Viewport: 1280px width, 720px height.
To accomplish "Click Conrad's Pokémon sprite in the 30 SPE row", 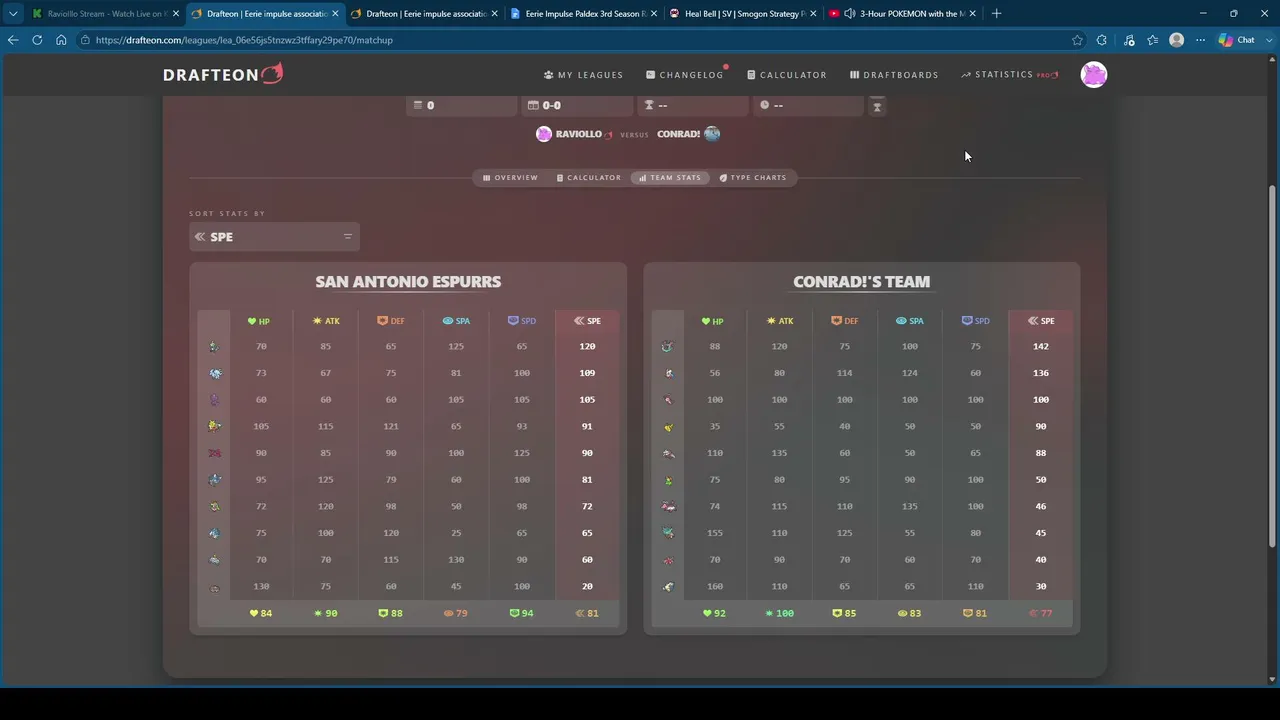I will (x=668, y=587).
